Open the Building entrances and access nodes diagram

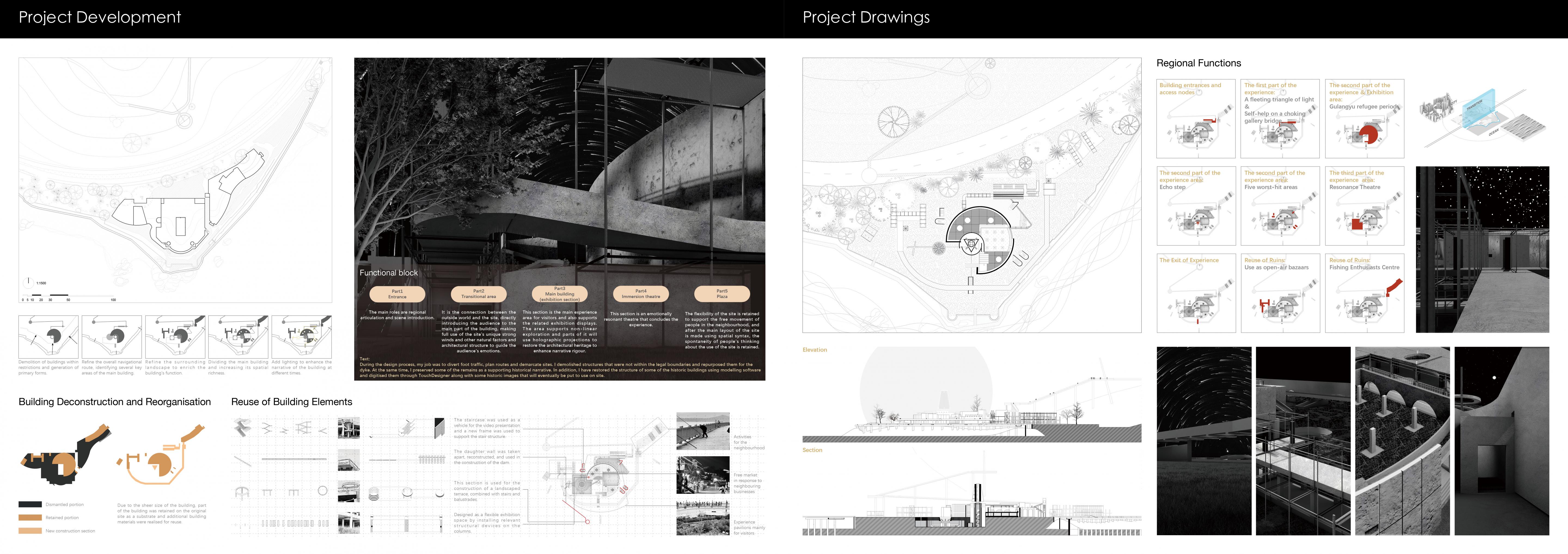[x=1196, y=119]
